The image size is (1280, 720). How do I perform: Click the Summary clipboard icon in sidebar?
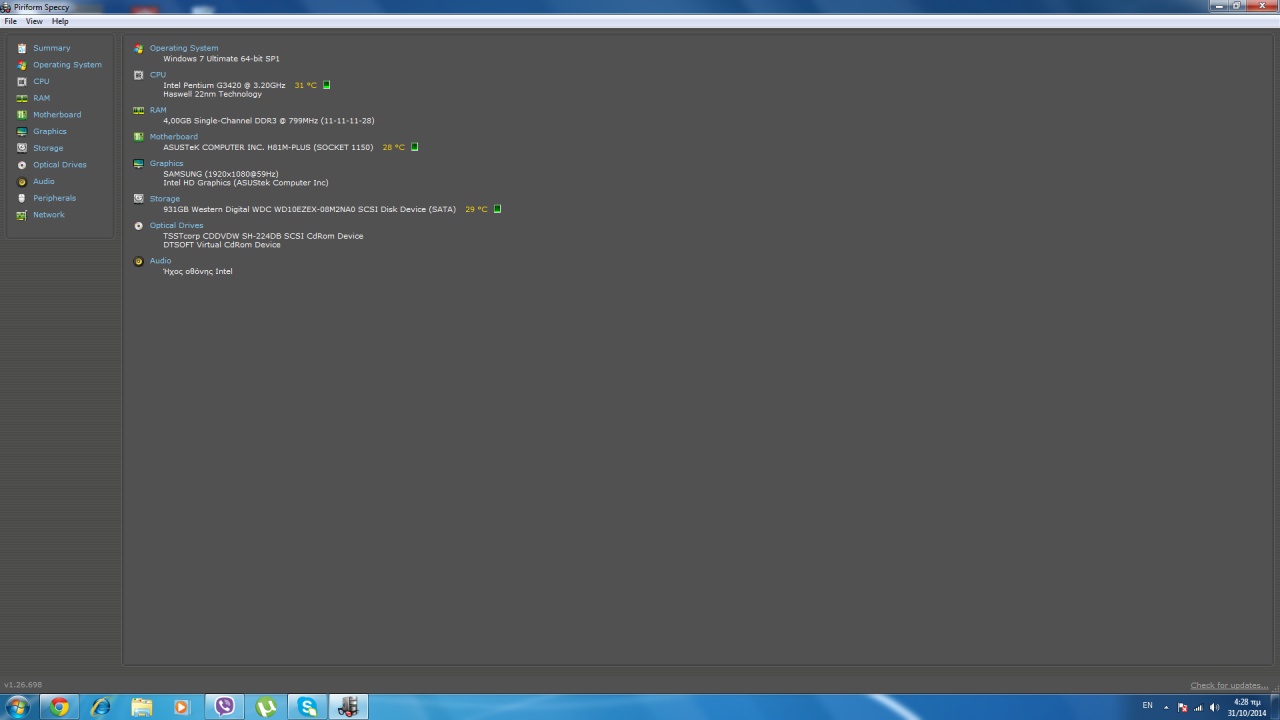22,48
